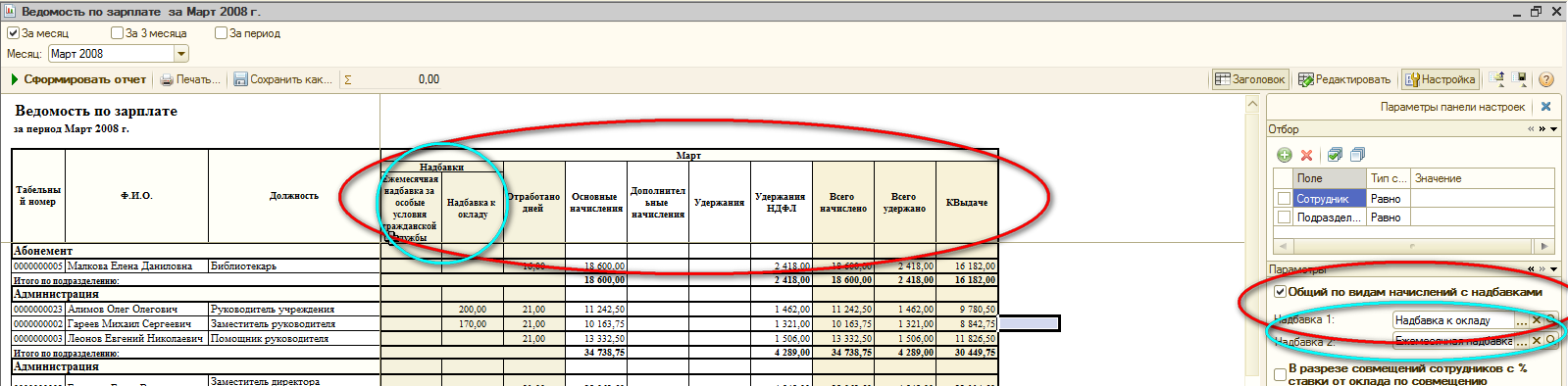This screenshot has height=386, width=1568.
Task: Click the check all filters icon
Action: coord(1335,155)
